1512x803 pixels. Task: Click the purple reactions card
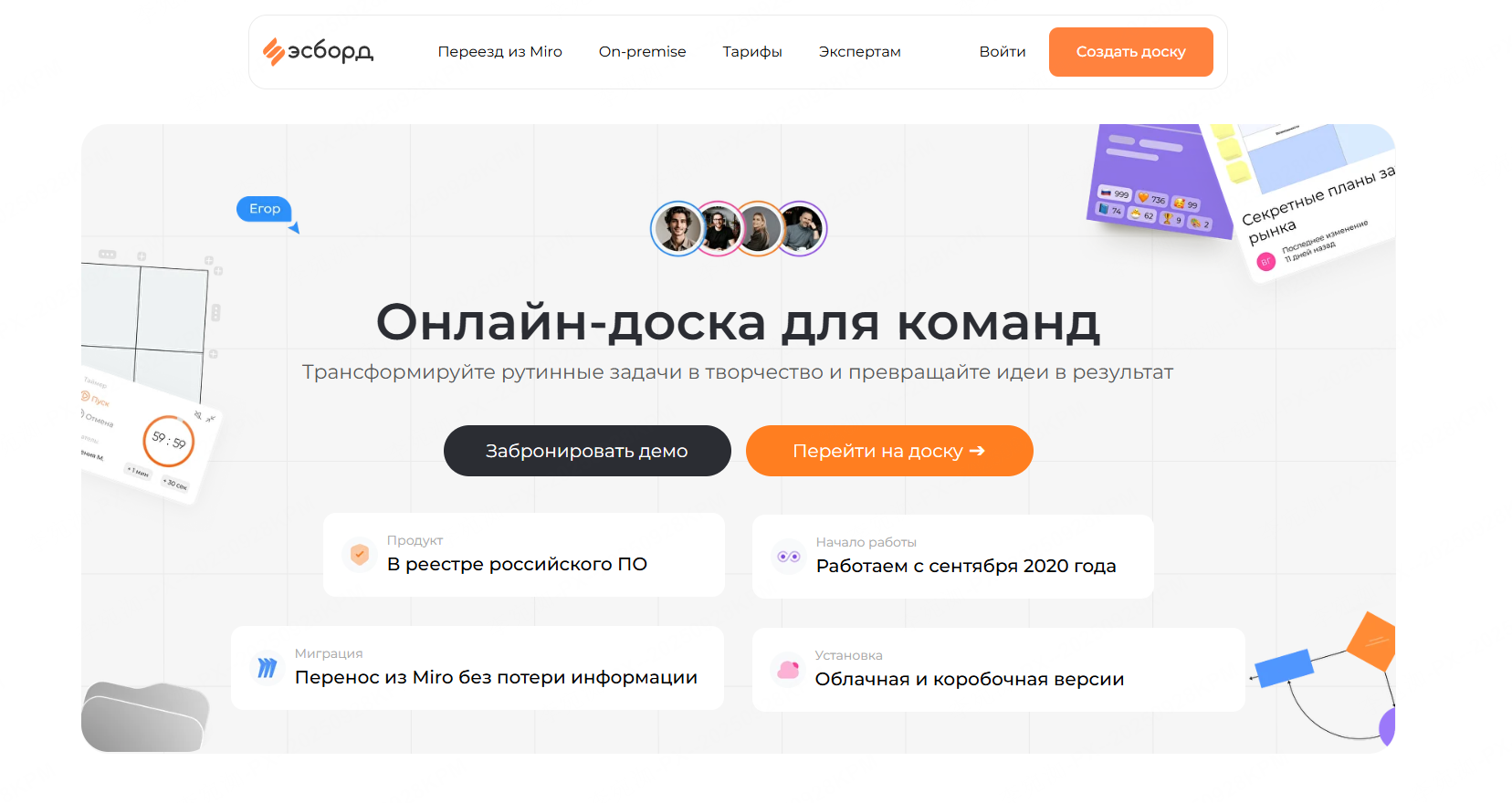tap(1156, 179)
